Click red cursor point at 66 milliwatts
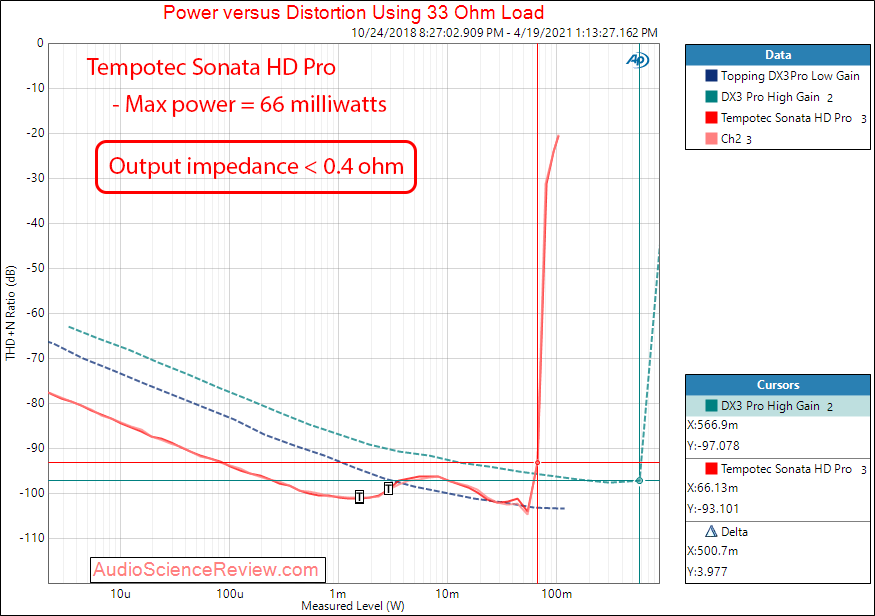The height and width of the screenshot is (616, 875). (x=537, y=463)
